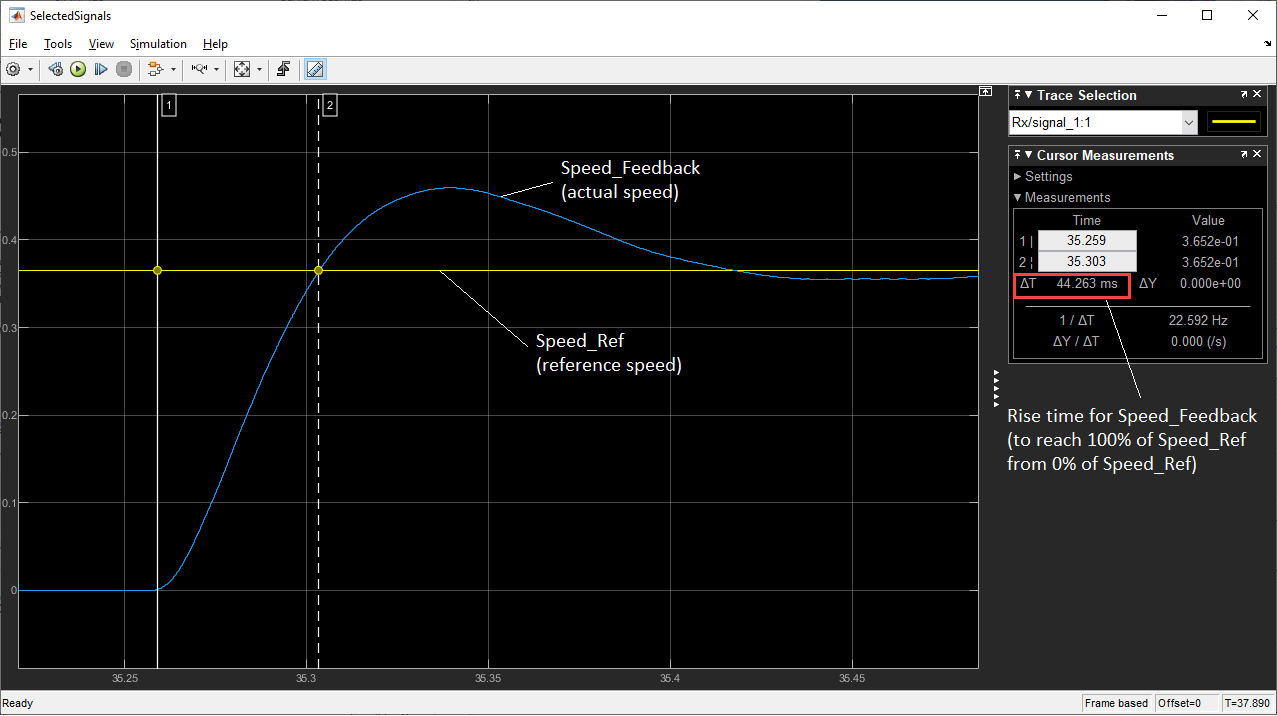Open the zoom tool dropdown arrow
The image size is (1277, 716).
point(217,70)
